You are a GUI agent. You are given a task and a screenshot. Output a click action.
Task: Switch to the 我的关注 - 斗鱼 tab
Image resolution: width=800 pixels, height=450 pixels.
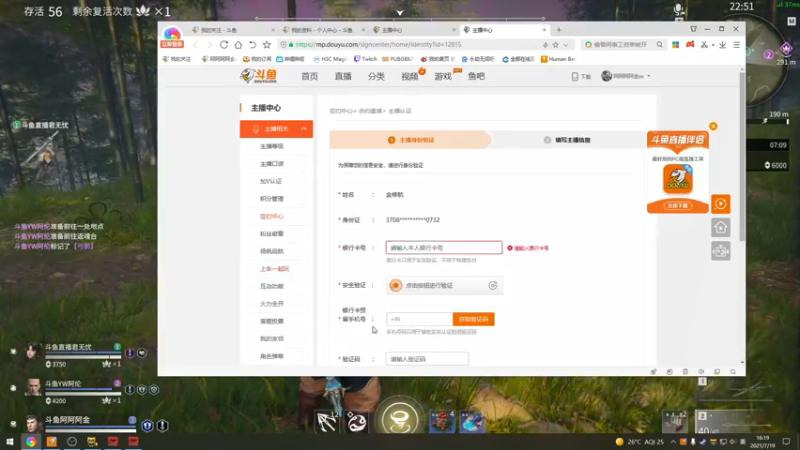coord(233,30)
